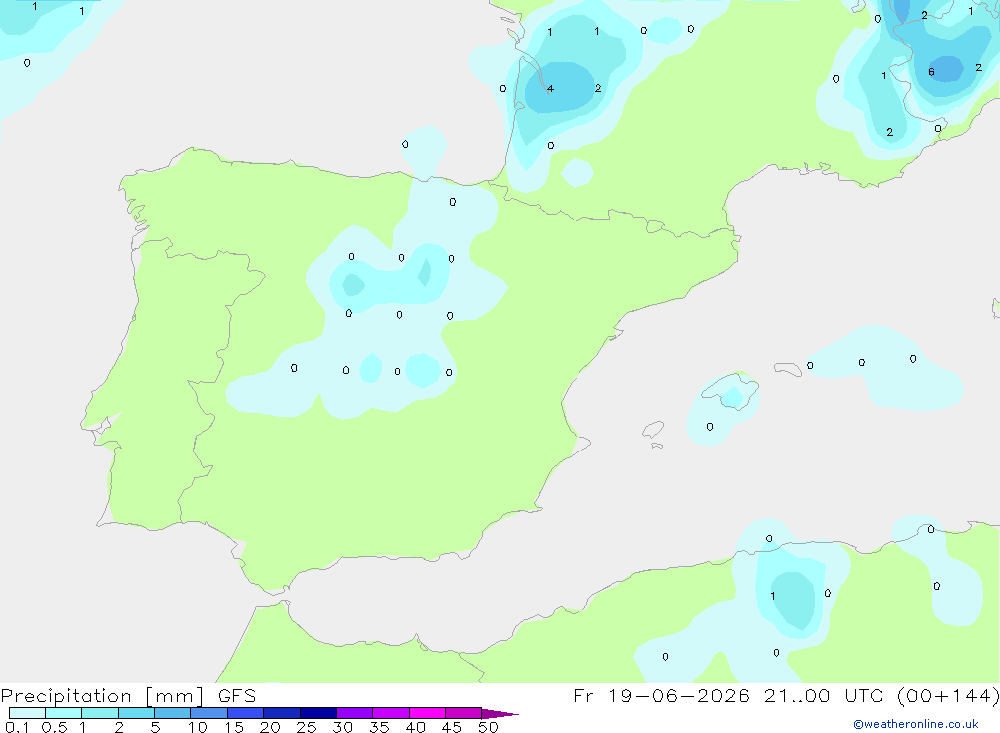Click the '50' legend scale label
The image size is (1000, 733).
pyautogui.click(x=488, y=727)
